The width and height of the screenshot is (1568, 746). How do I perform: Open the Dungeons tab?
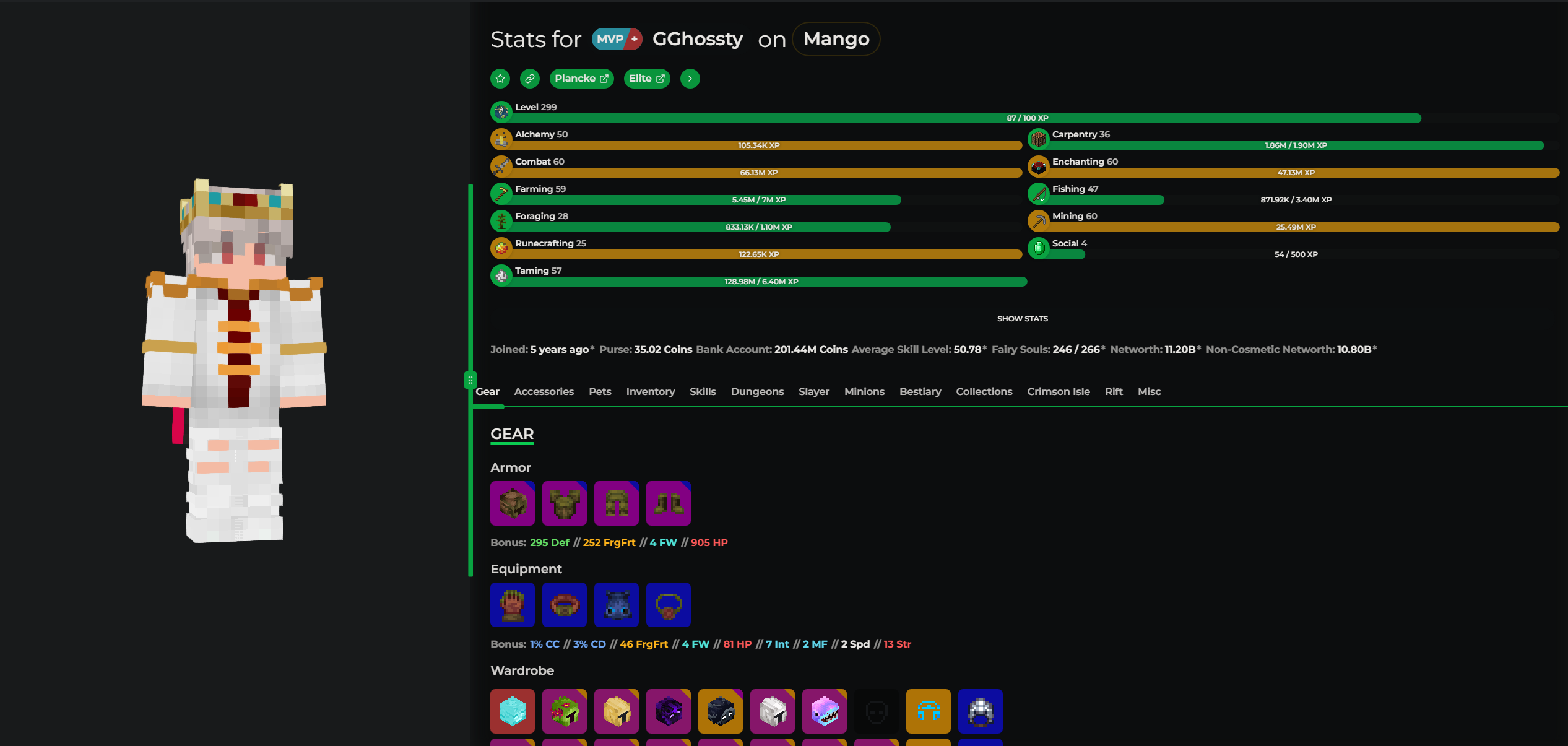[x=757, y=392]
